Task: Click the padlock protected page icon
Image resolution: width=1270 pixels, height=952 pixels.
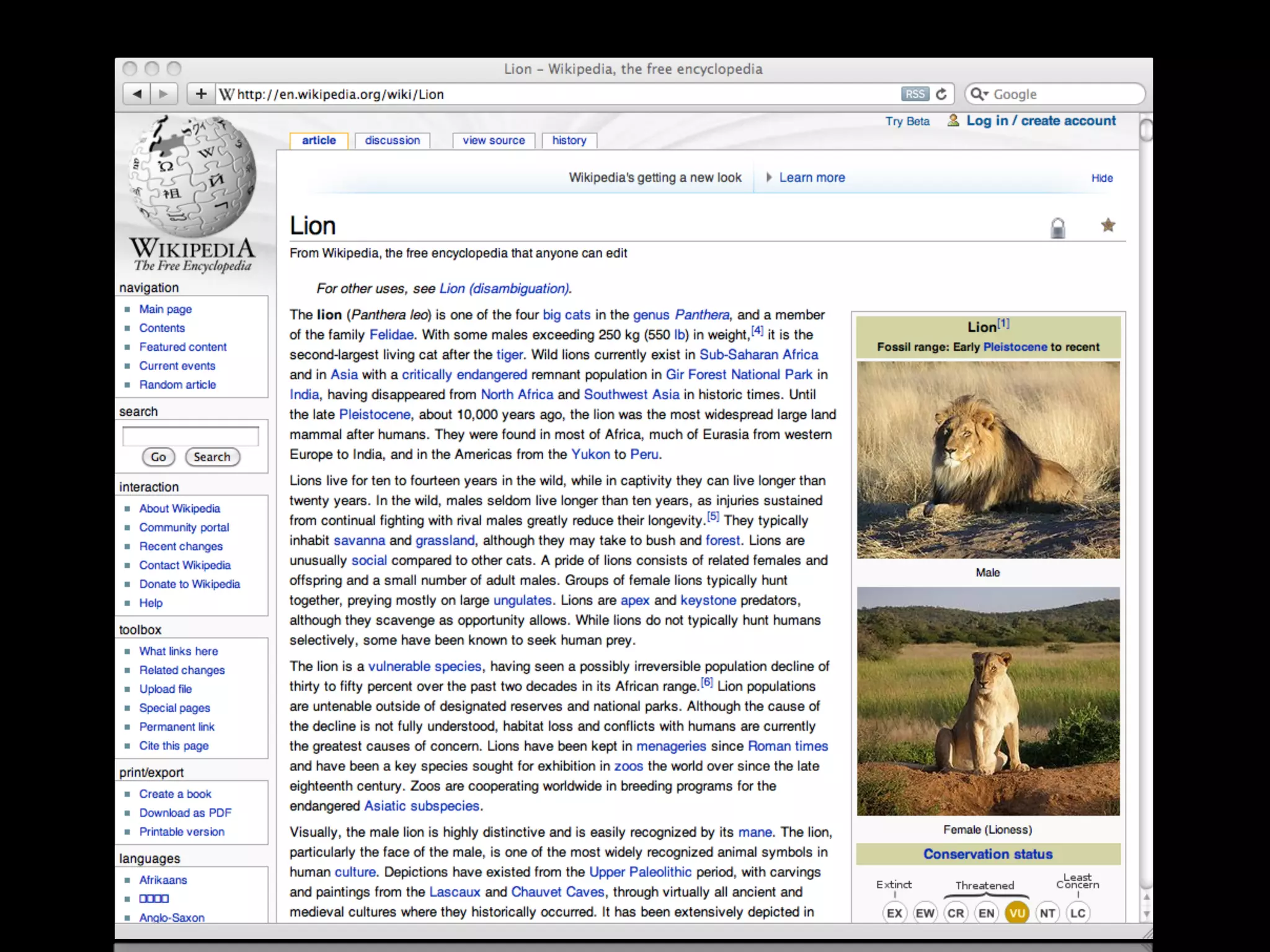Action: (1058, 227)
